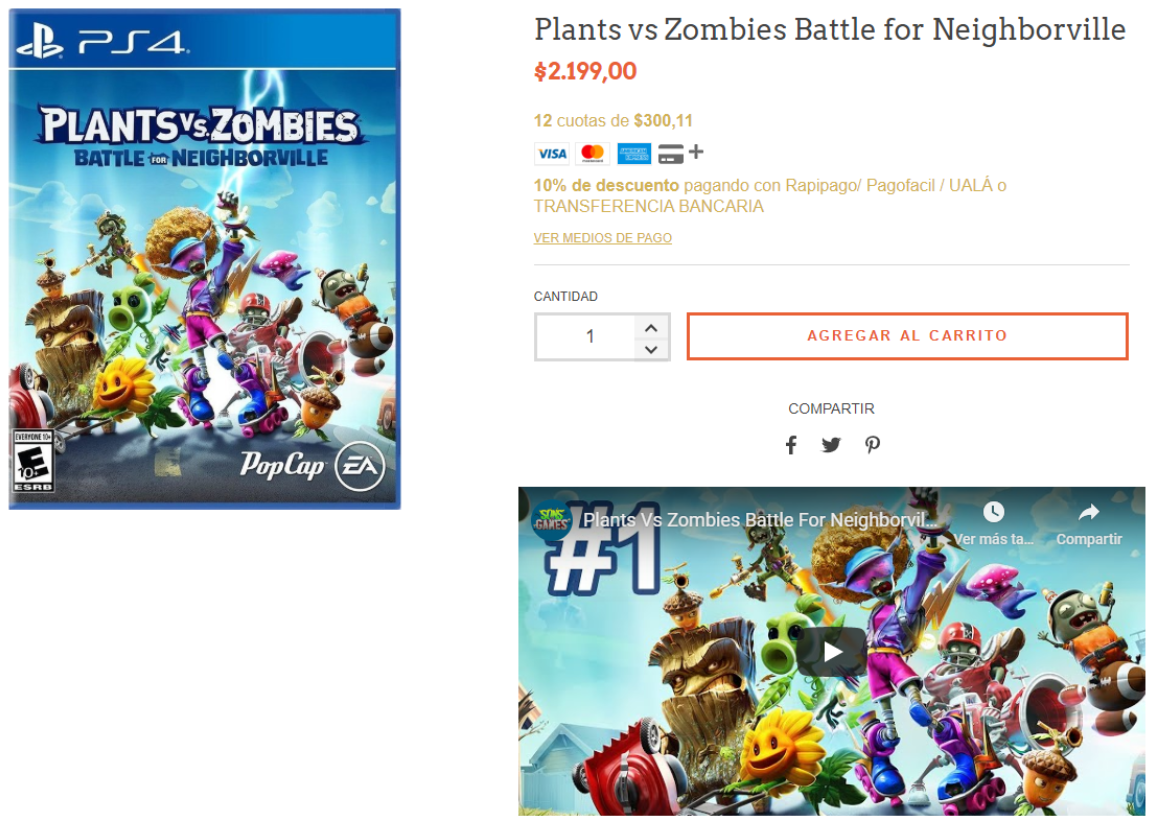Click the Visa card icon

coord(552,153)
